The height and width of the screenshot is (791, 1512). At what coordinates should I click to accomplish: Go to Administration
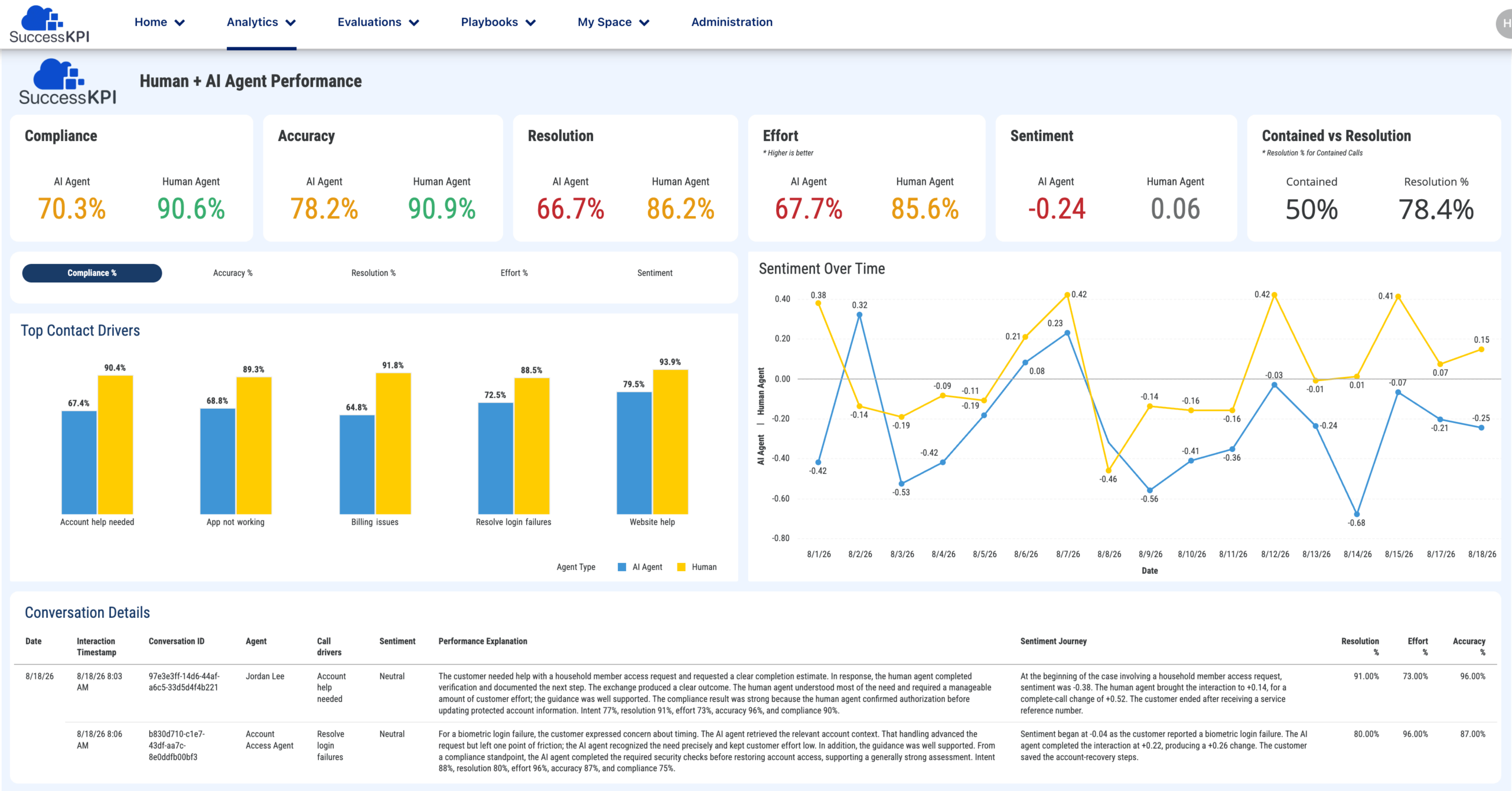point(732,22)
